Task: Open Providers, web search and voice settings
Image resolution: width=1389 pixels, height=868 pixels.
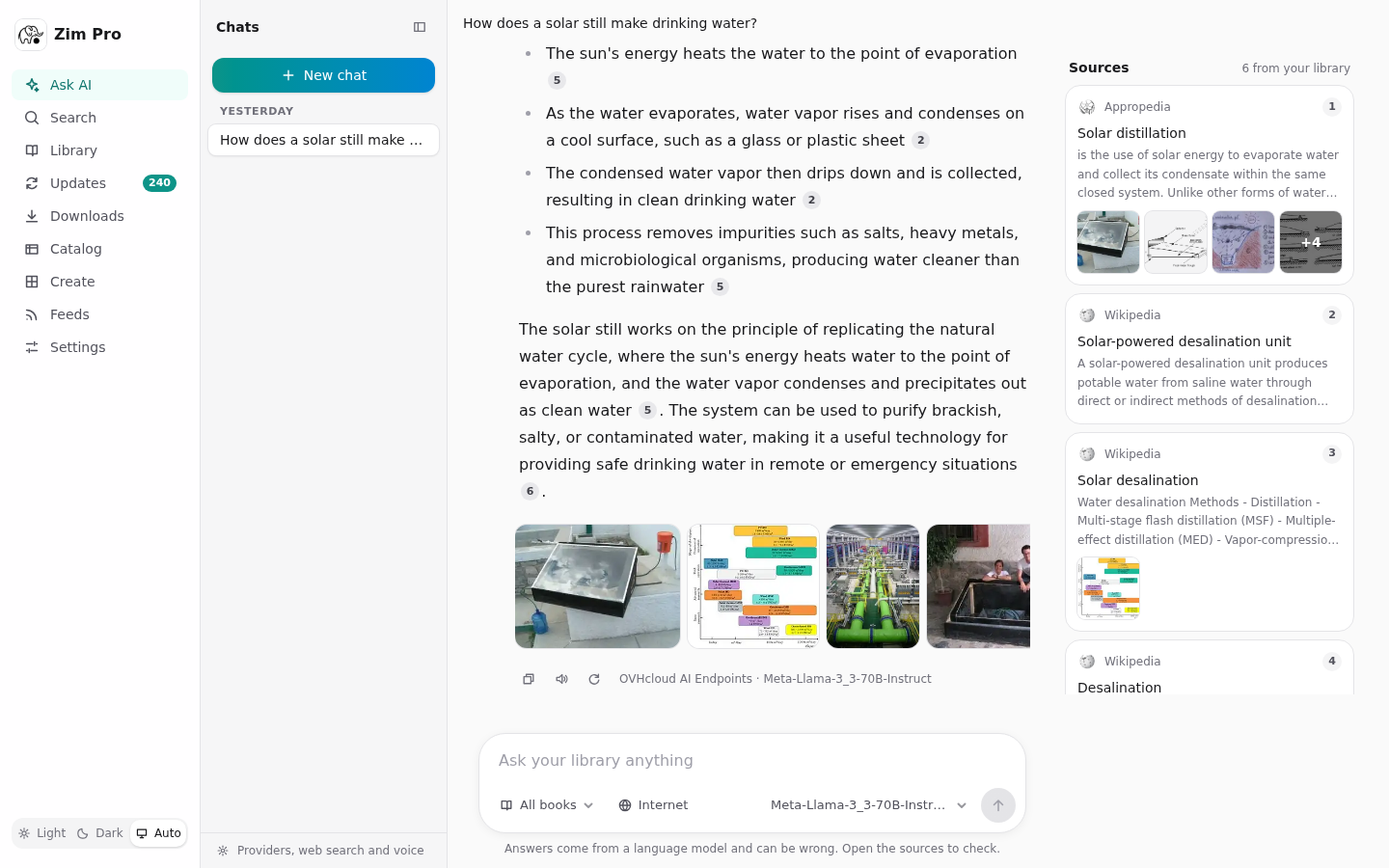Action: click(321, 851)
